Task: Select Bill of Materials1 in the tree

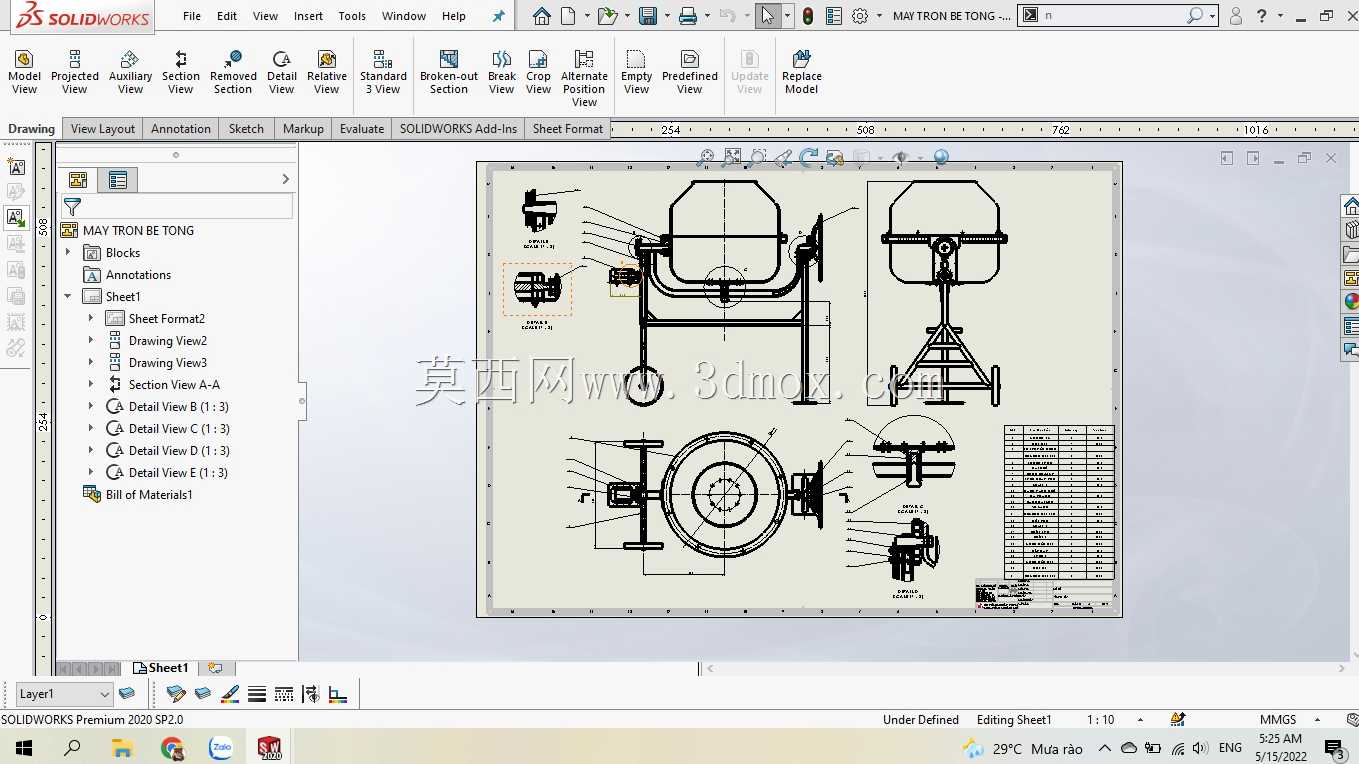Action: 149,495
